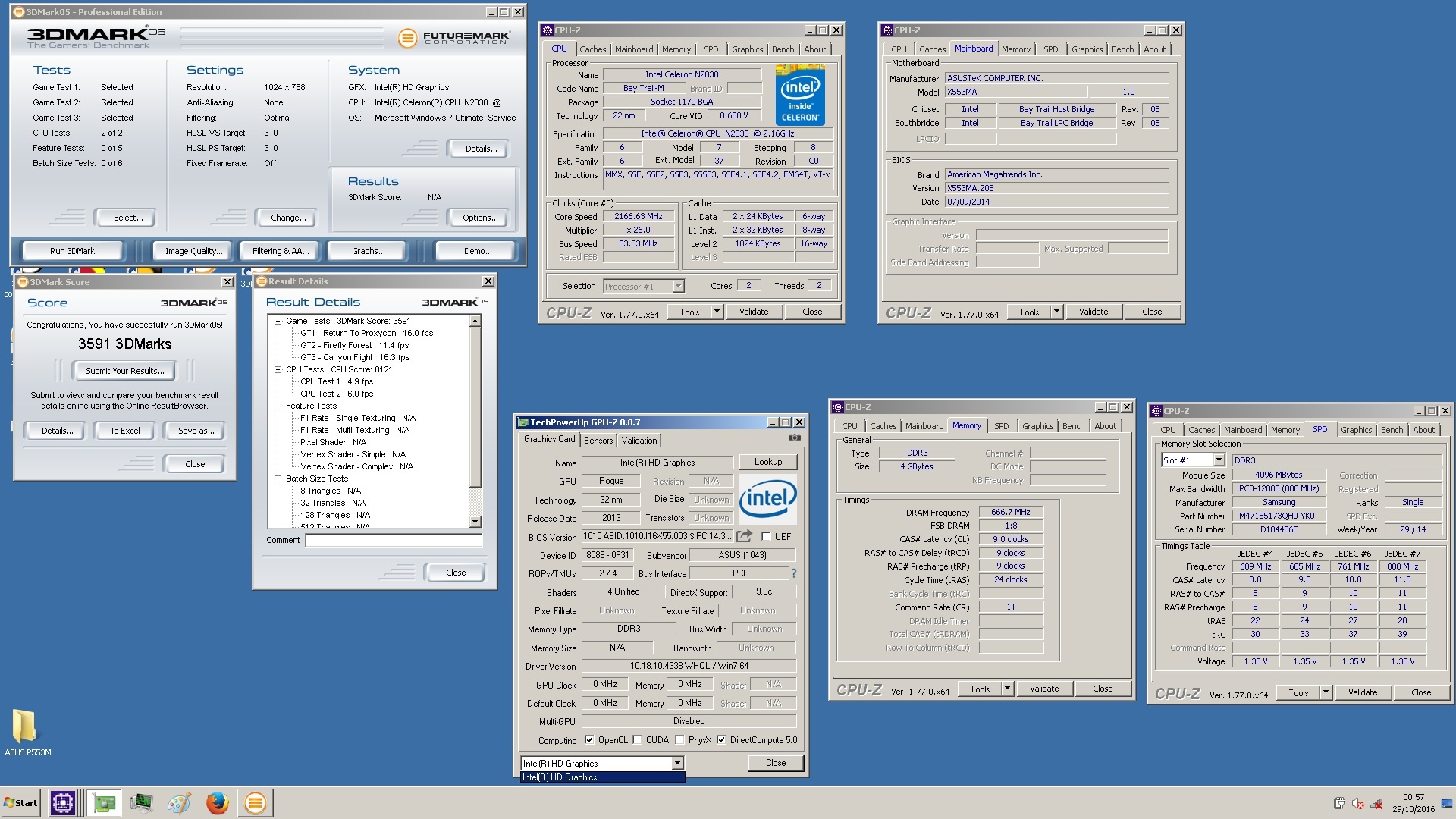1456x819 pixels.
Task: Click the Run 3DMark button
Action: (x=72, y=251)
